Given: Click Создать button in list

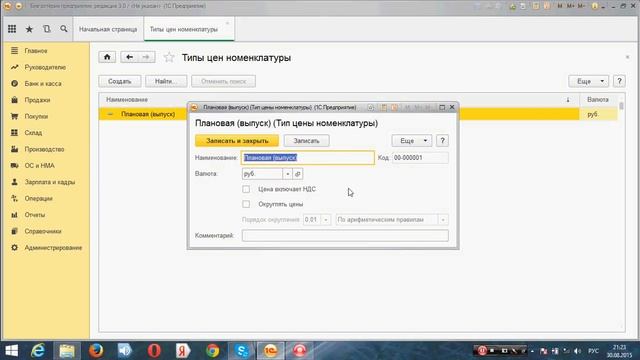Looking at the screenshot, I should coord(120,81).
